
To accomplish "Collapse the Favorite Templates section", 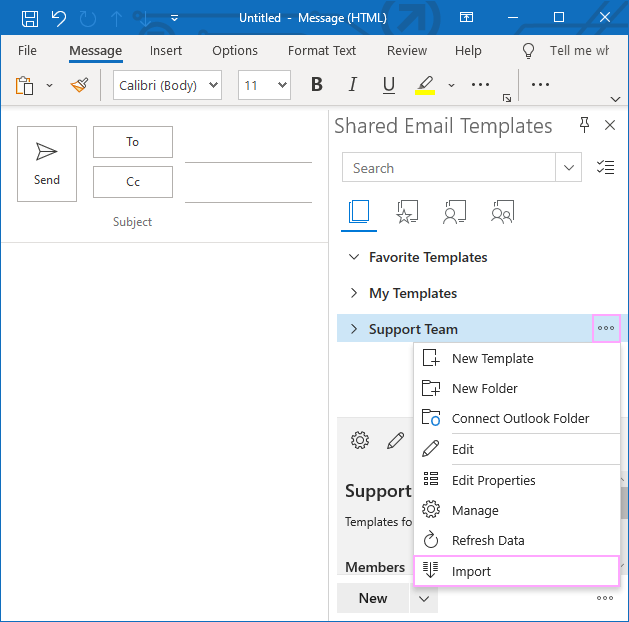I will 354,257.
